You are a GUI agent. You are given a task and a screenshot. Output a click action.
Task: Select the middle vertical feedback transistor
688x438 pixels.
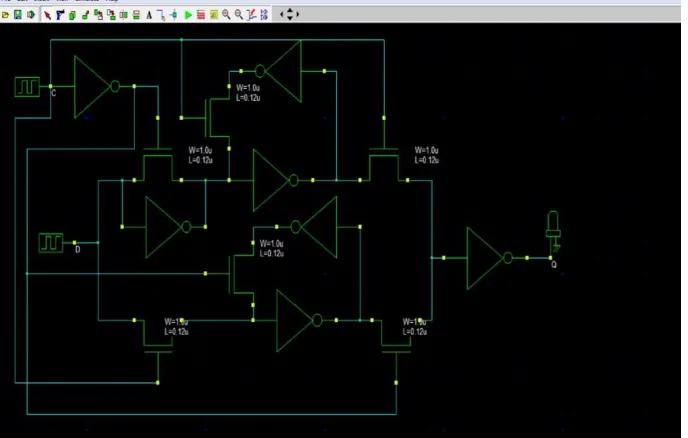coord(240,274)
